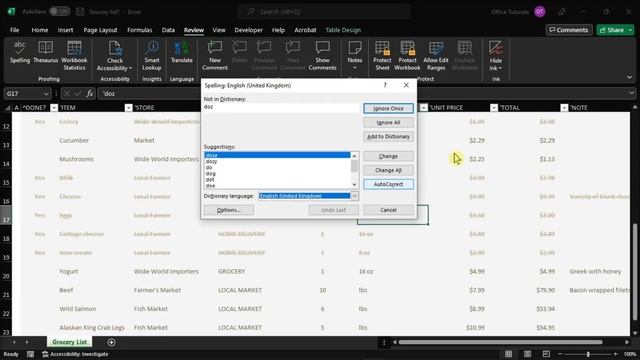Expand the formula bar
The height and width of the screenshot is (360, 640).
631,93
